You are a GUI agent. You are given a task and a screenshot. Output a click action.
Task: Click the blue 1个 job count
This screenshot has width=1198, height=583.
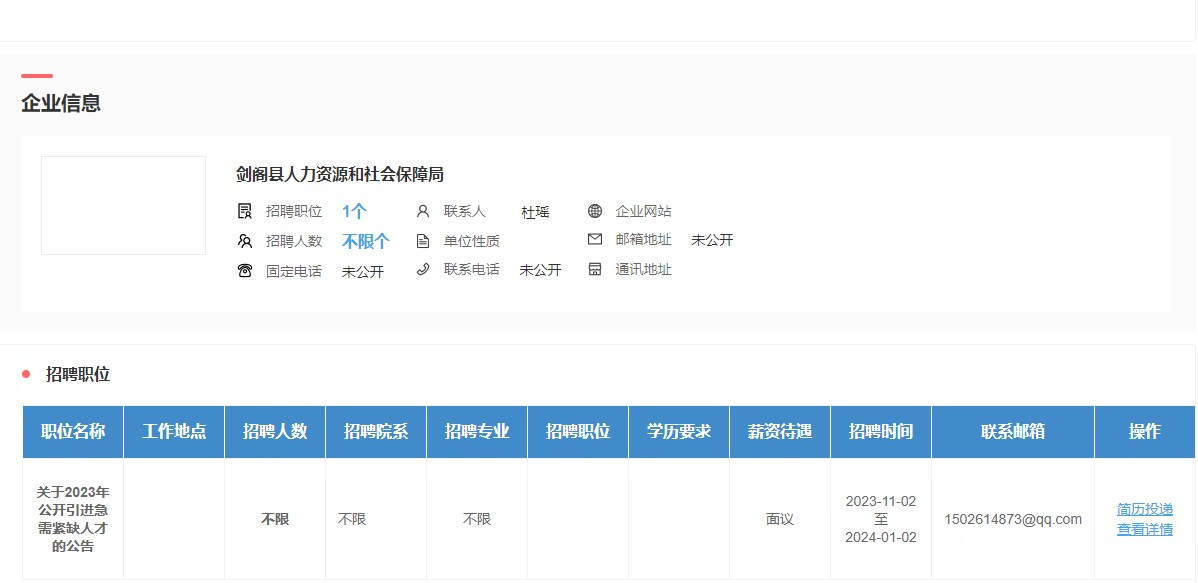click(354, 211)
